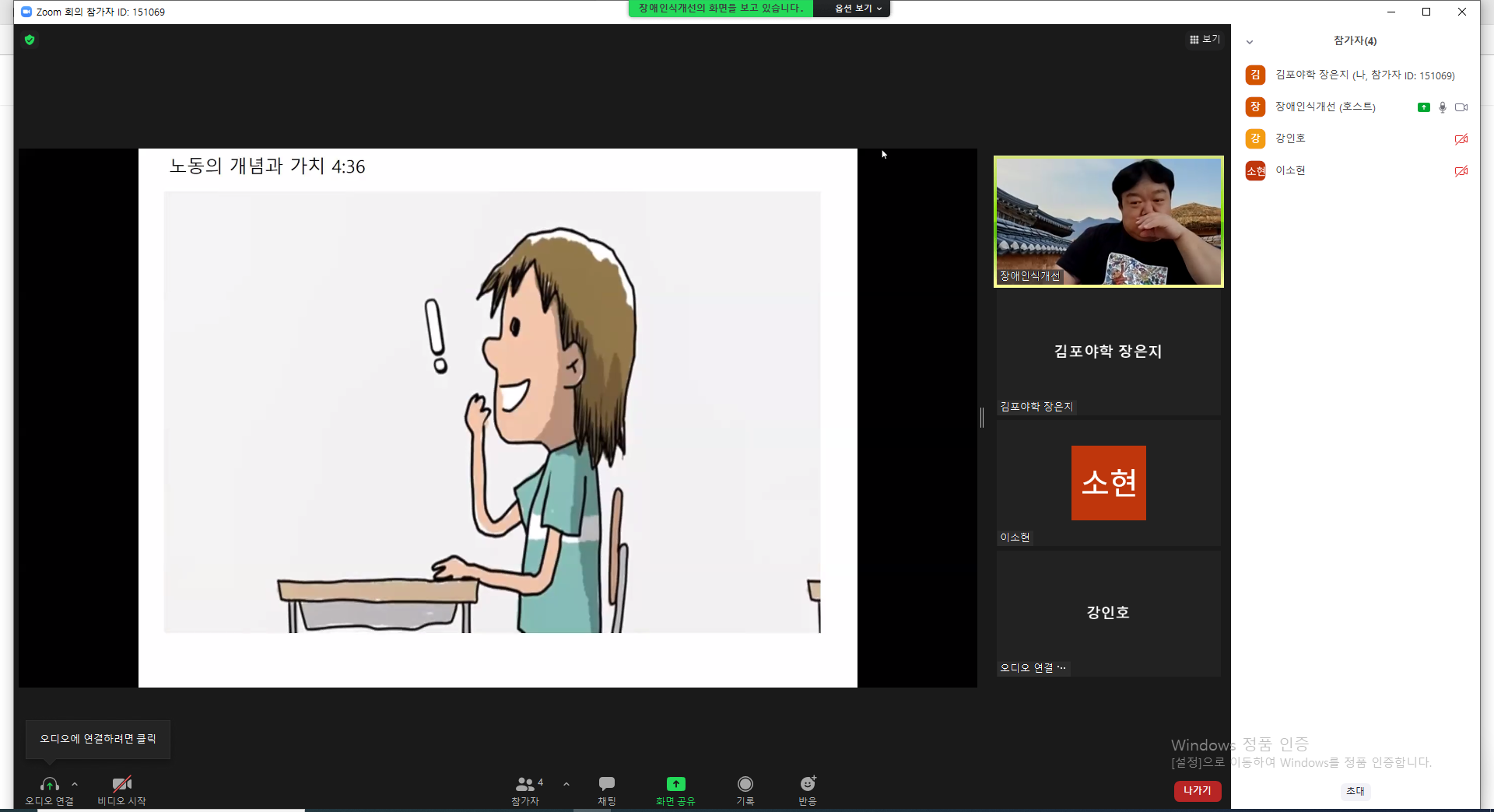Screen dimensions: 1494x812
Task: Click the green screen-viewing notification banner
Action: click(721, 8)
